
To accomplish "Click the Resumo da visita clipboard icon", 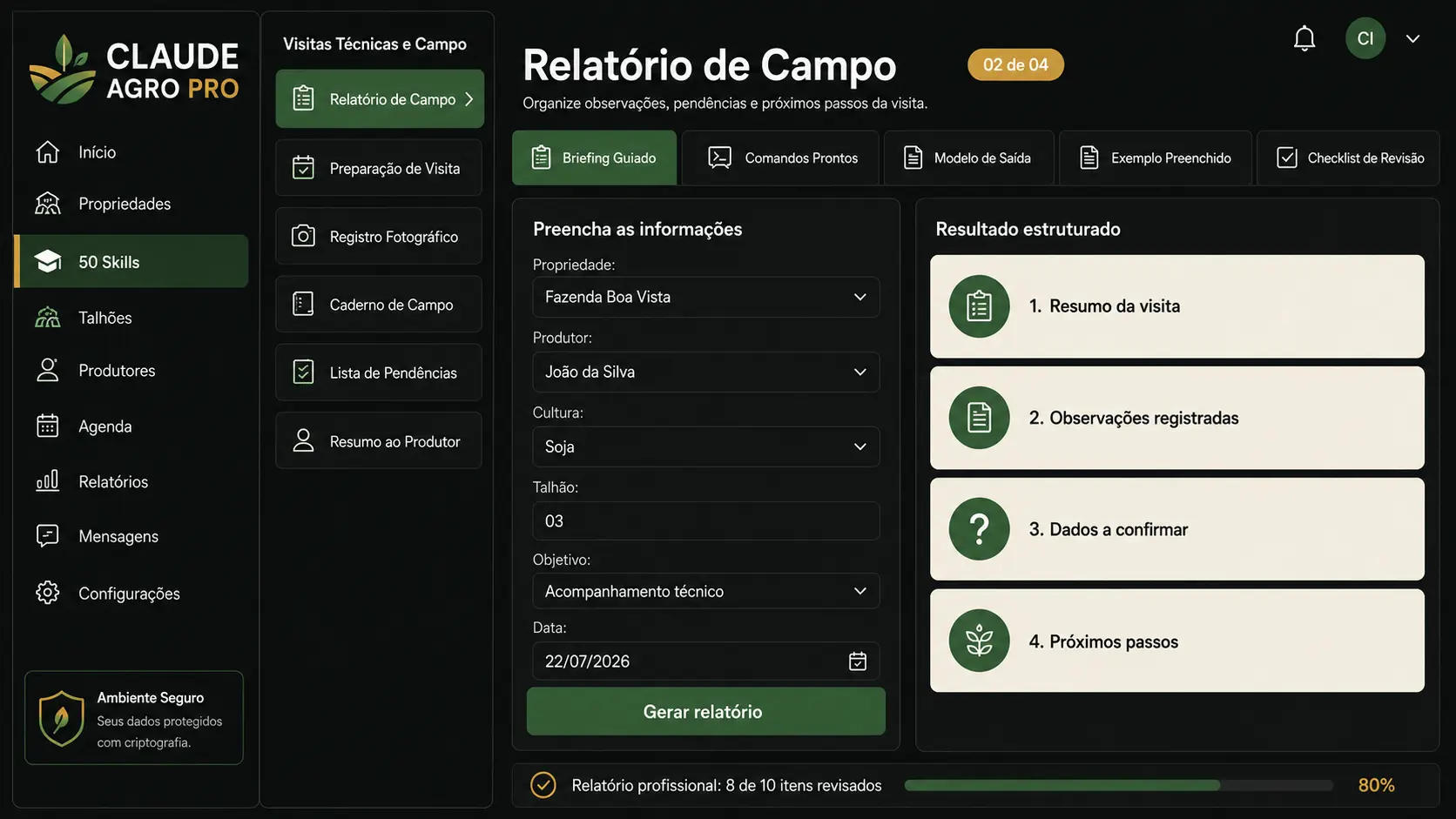I will pos(979,306).
